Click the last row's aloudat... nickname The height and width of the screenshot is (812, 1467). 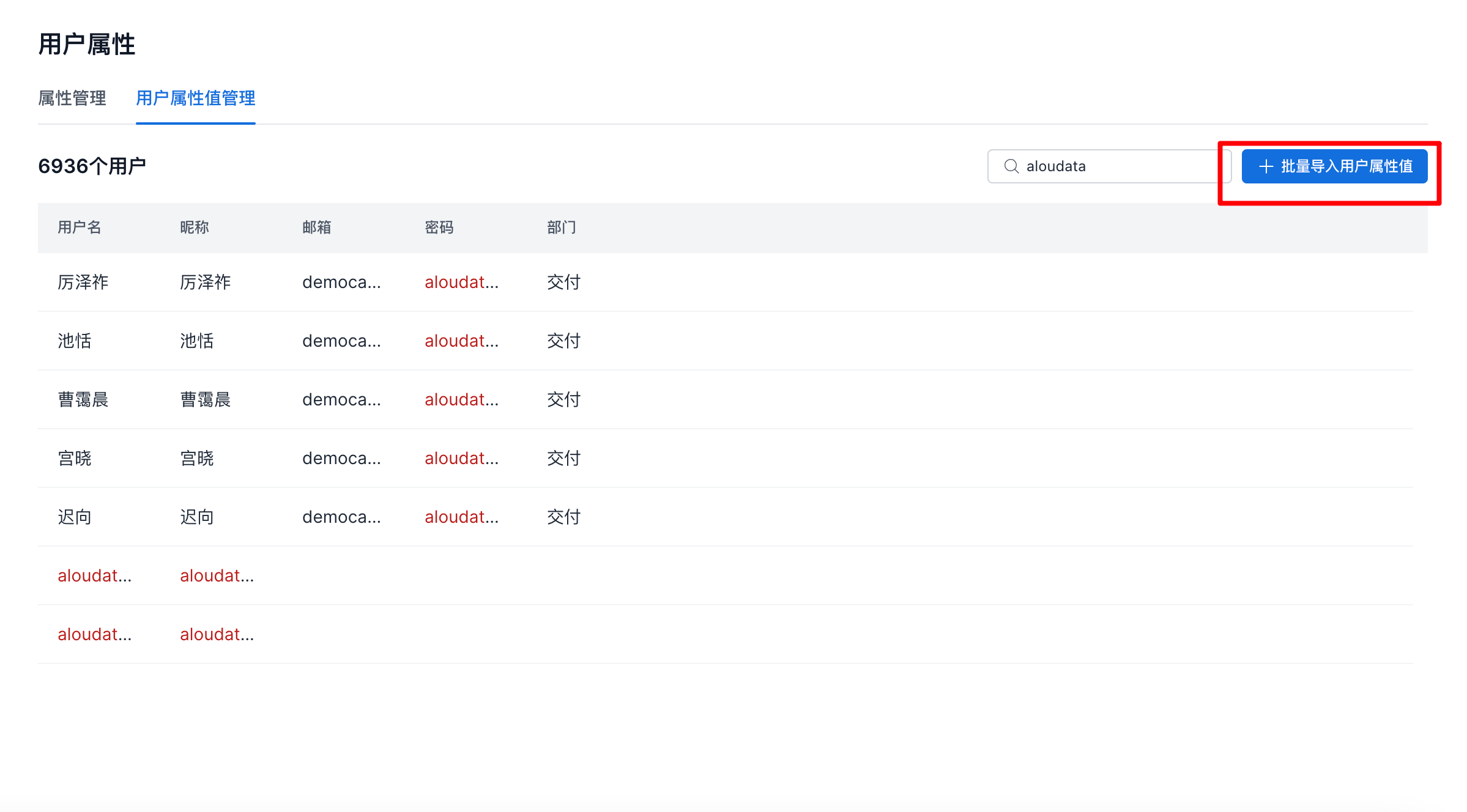pos(217,634)
